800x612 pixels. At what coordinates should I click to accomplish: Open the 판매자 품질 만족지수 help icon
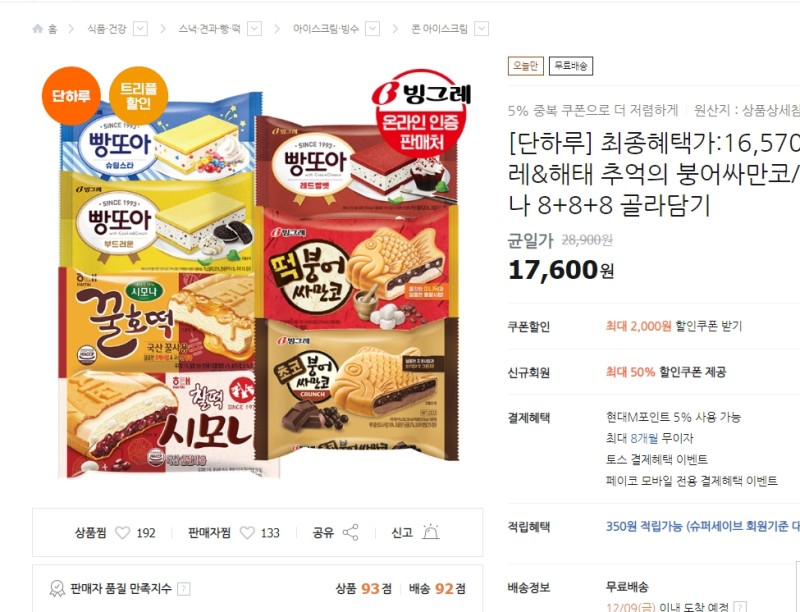[183, 589]
